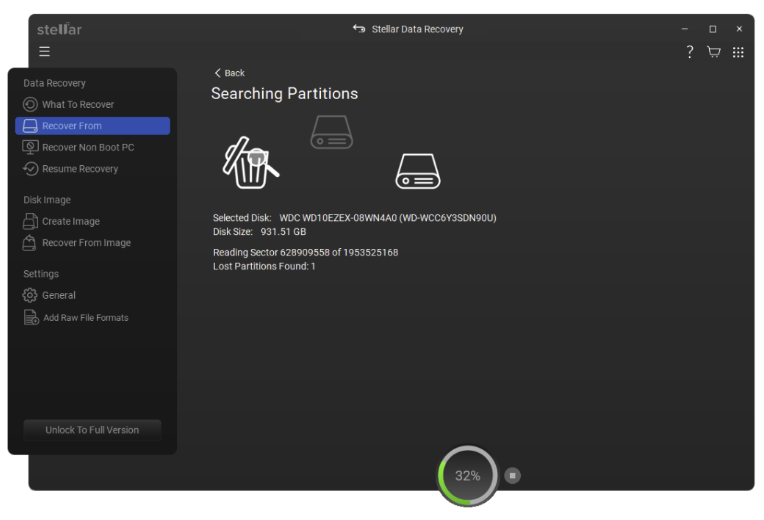Select Recover From in sidebar
The width and height of the screenshot is (764, 520).
coord(92,126)
